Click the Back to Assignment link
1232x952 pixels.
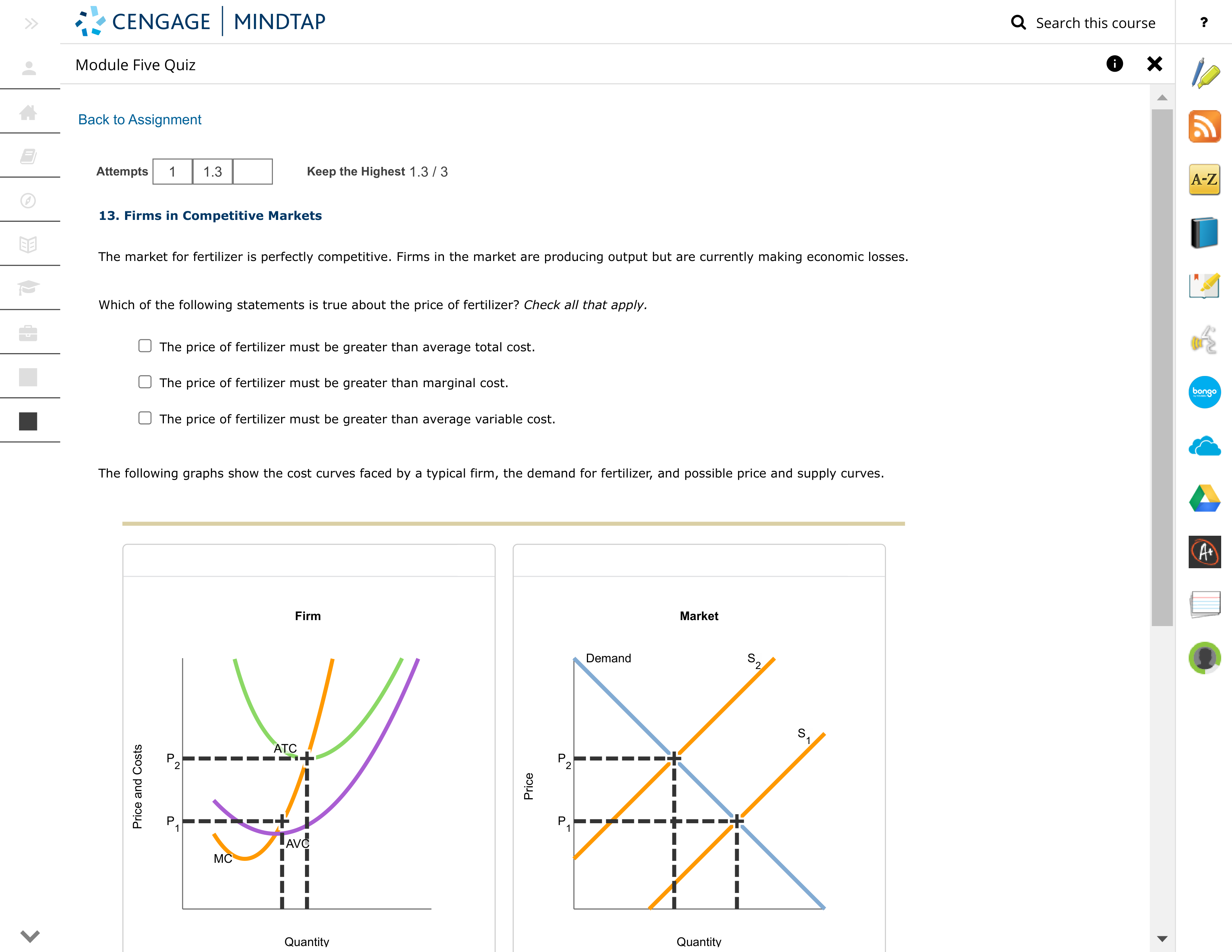[x=139, y=119]
